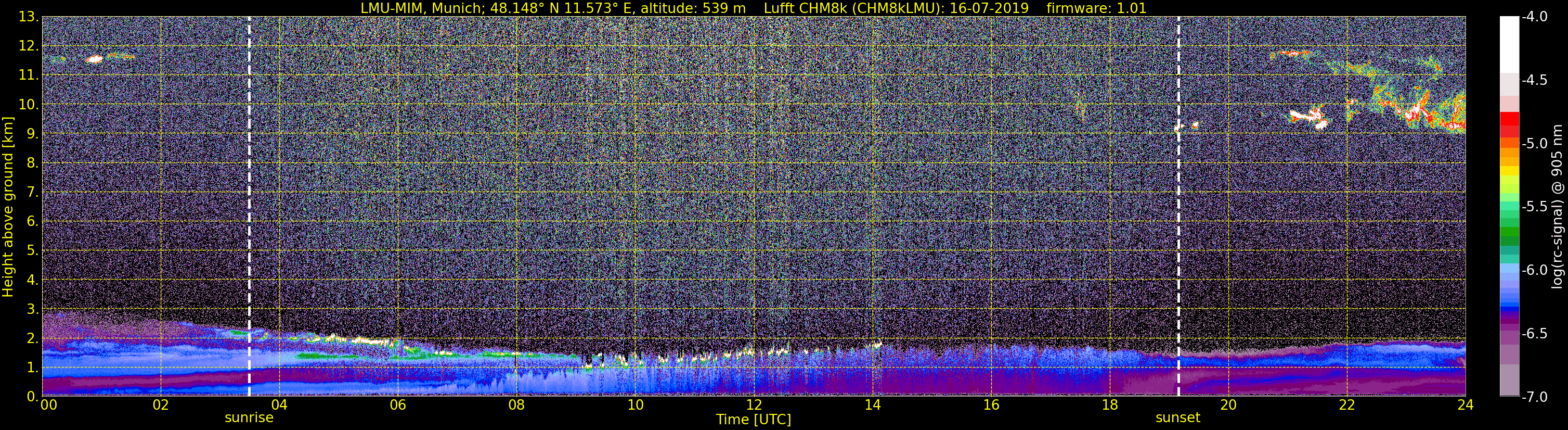Click the '11.' height tick label
Image resolution: width=1568 pixels, height=430 pixels.
28,75
